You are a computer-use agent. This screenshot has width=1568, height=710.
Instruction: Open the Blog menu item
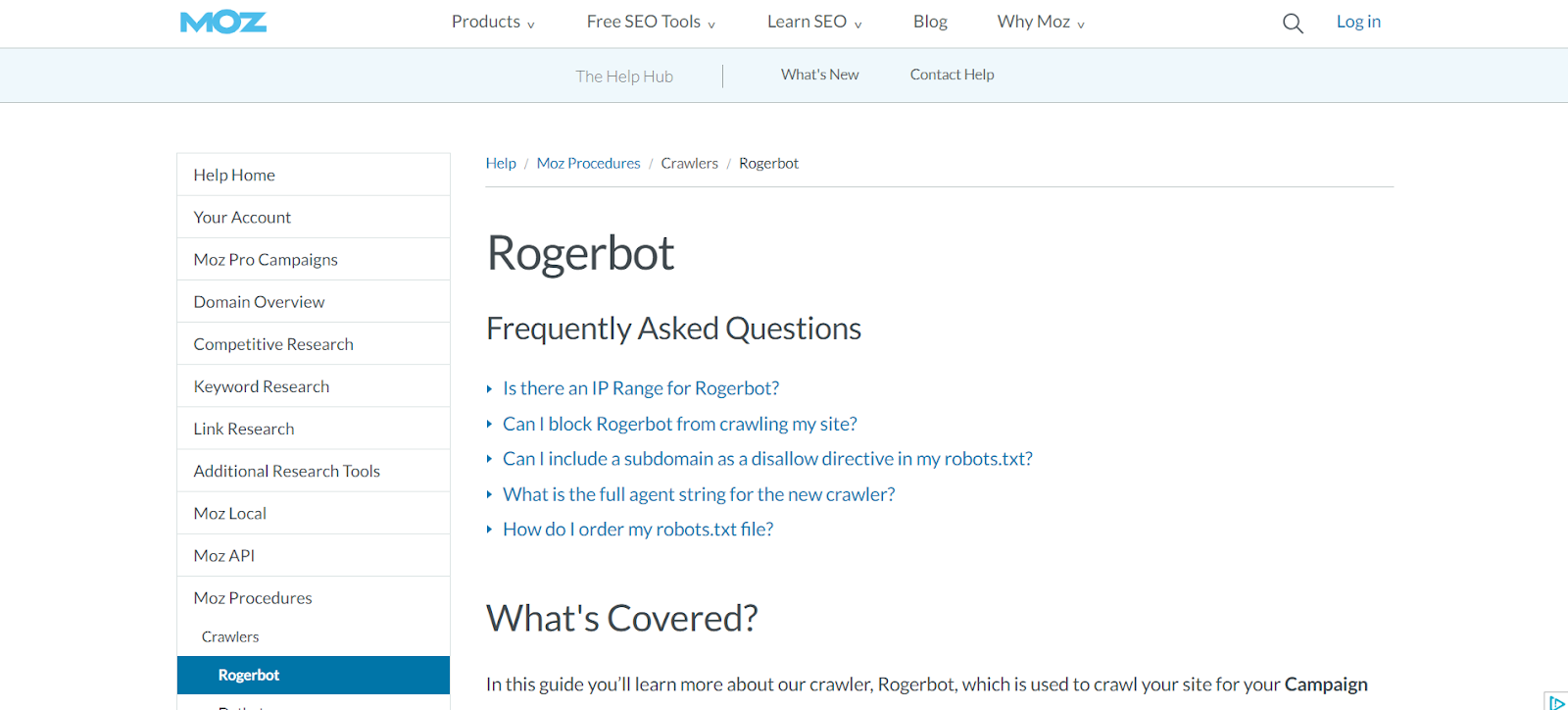coord(930,22)
